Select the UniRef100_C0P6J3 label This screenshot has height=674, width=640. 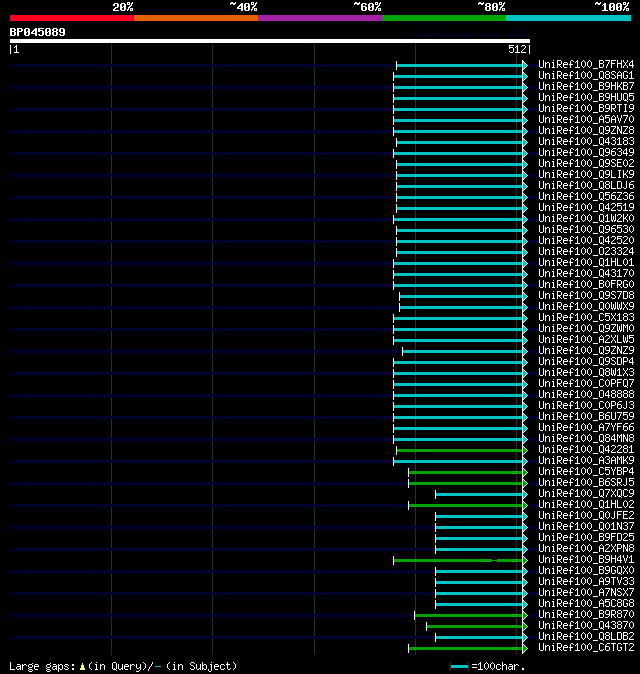pos(586,406)
